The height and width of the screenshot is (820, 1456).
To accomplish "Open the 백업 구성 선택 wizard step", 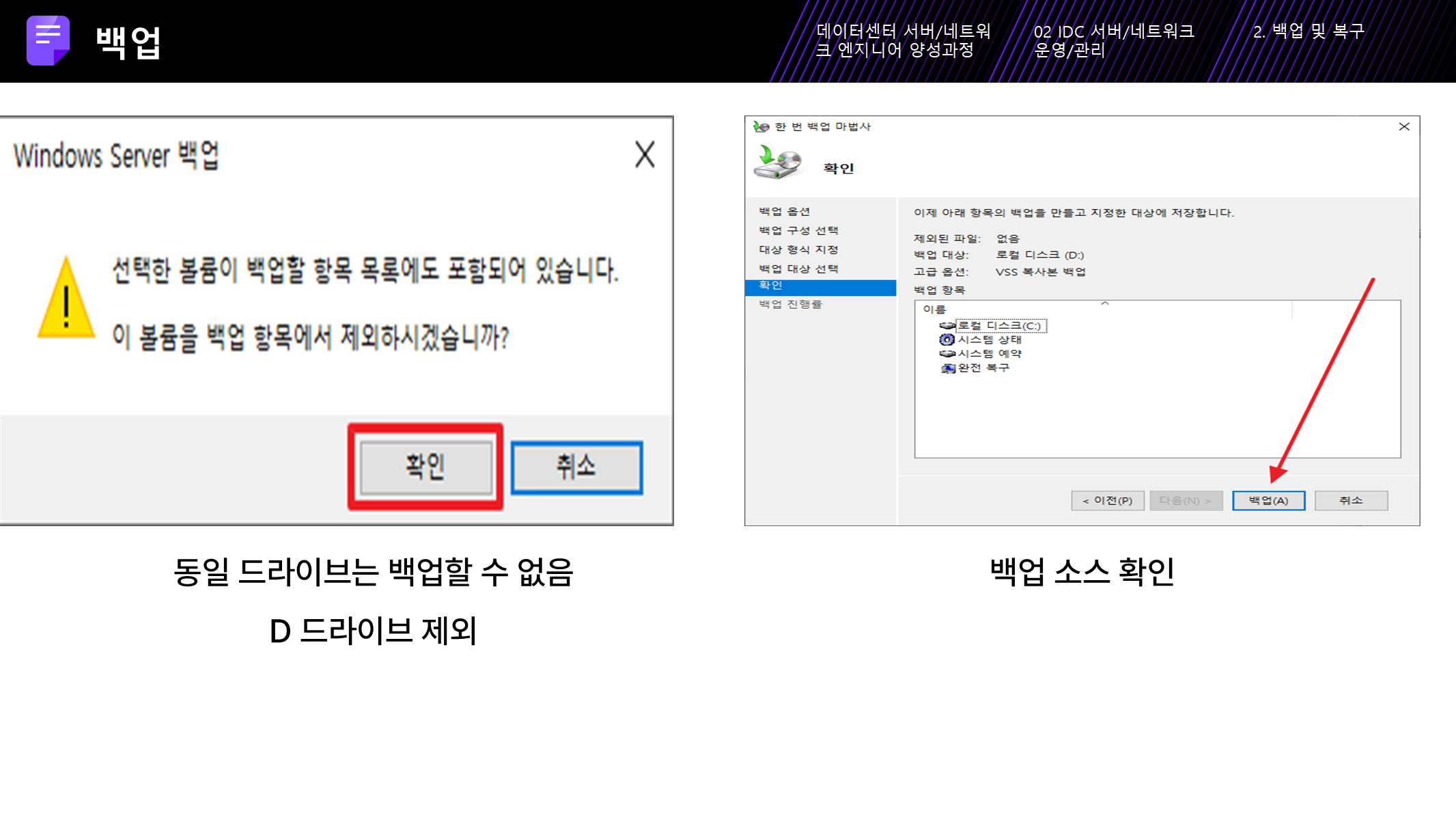I will 798,231.
